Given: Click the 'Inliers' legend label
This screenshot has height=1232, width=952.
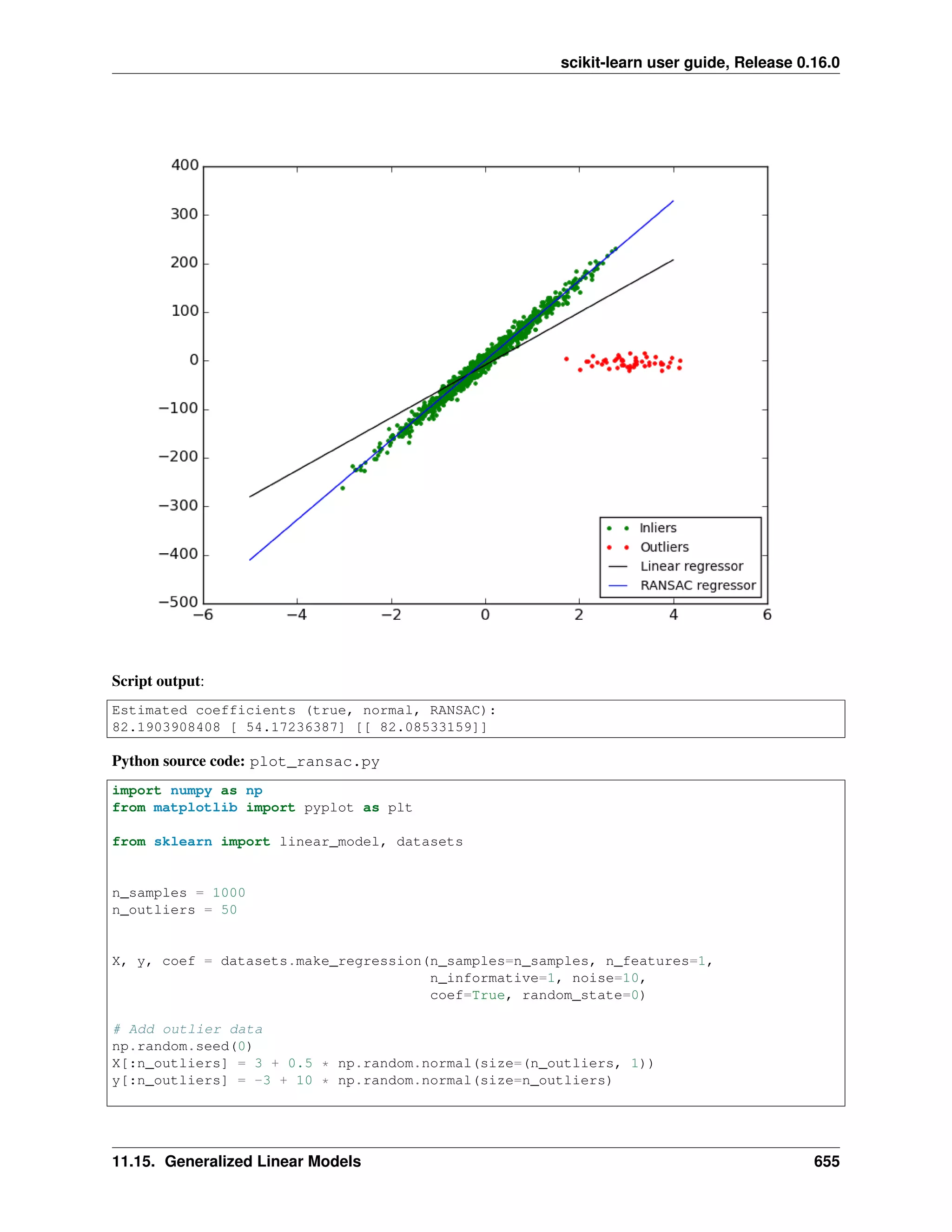Looking at the screenshot, I should pos(658,528).
